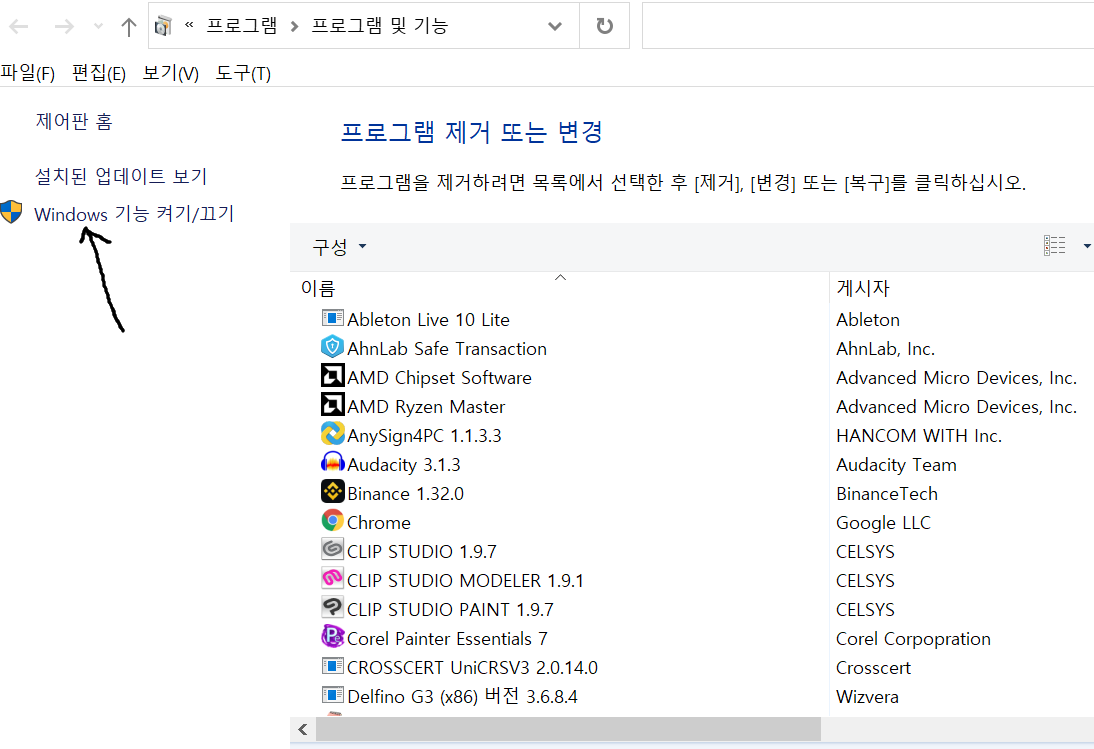Select Audacity 3.1.3 program name

pyautogui.click(x=404, y=464)
